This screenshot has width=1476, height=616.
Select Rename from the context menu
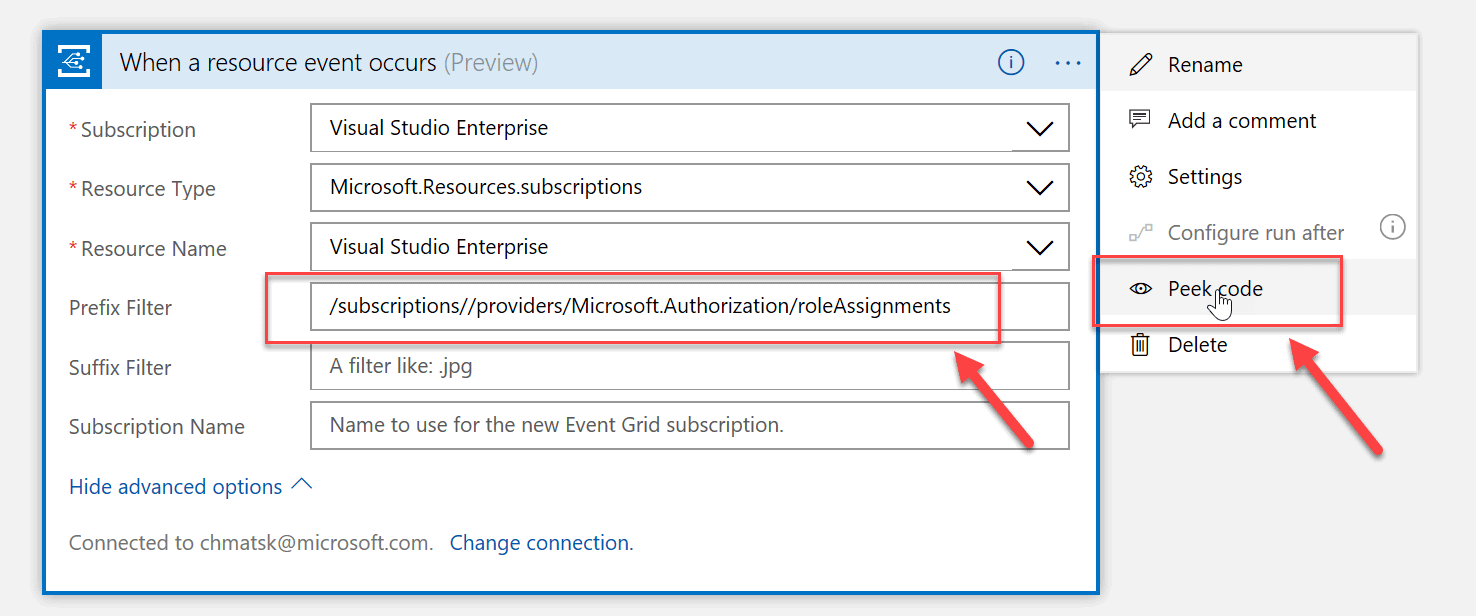click(1259, 64)
